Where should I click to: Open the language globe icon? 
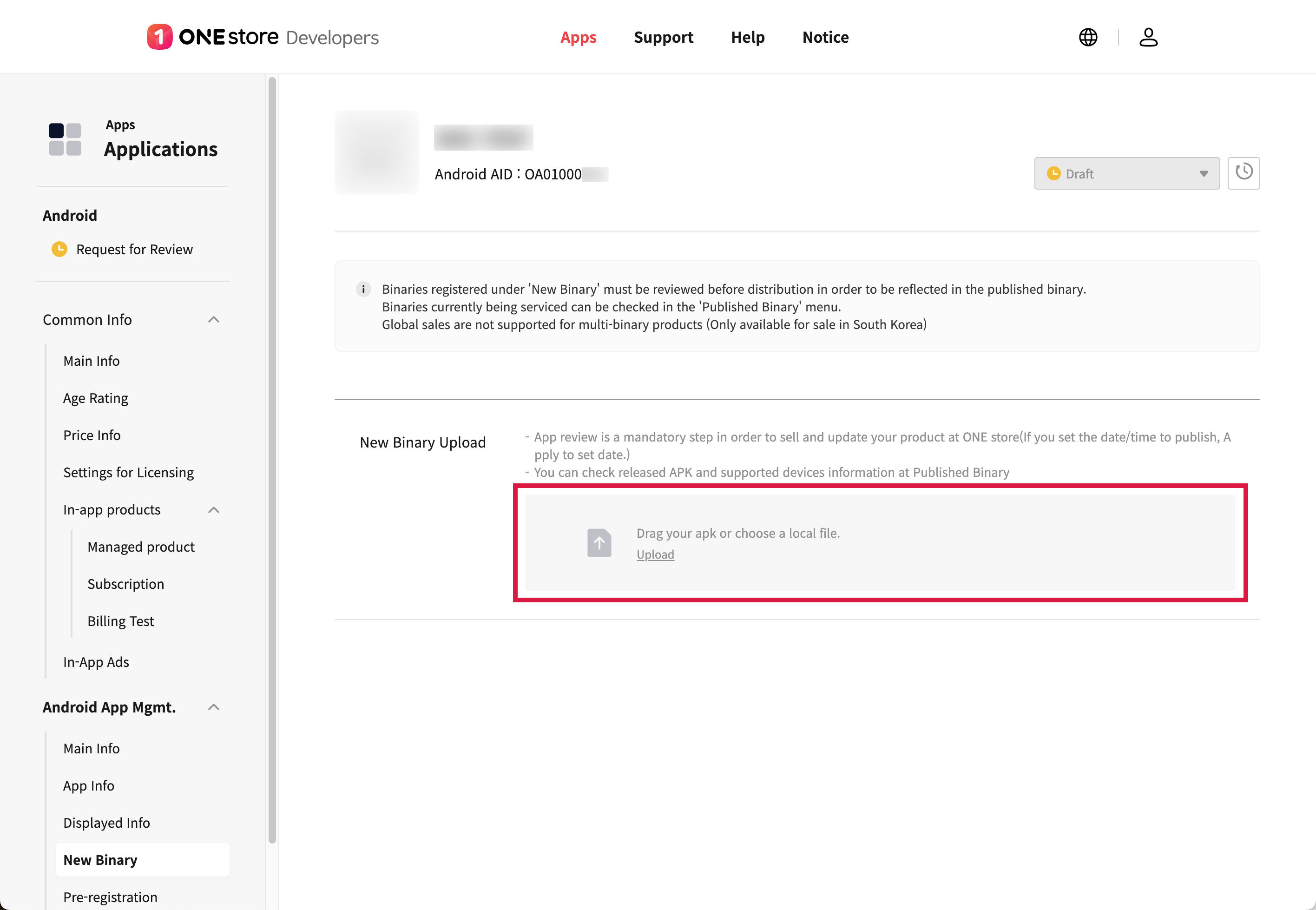1088,37
